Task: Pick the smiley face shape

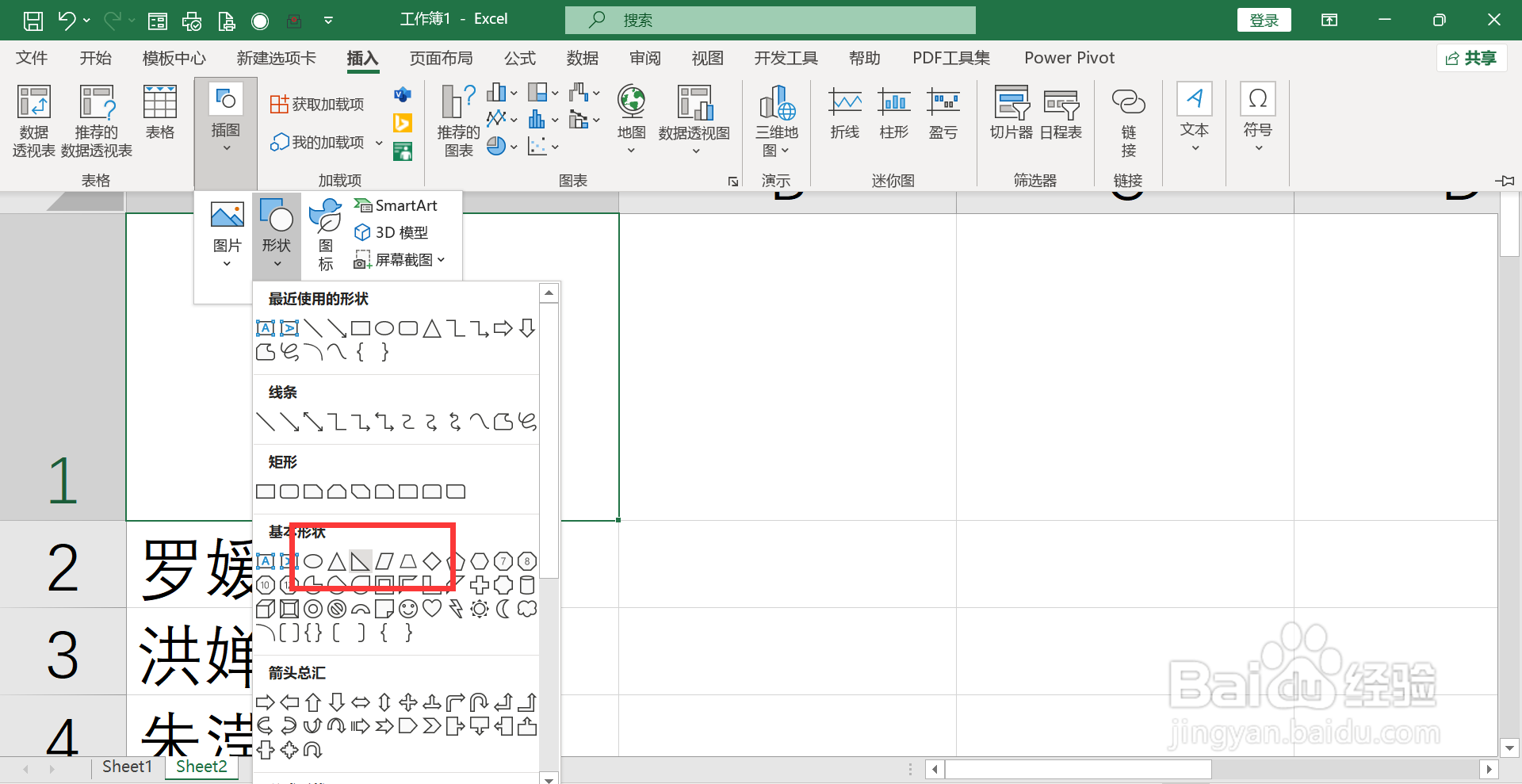Action: pyautogui.click(x=408, y=609)
